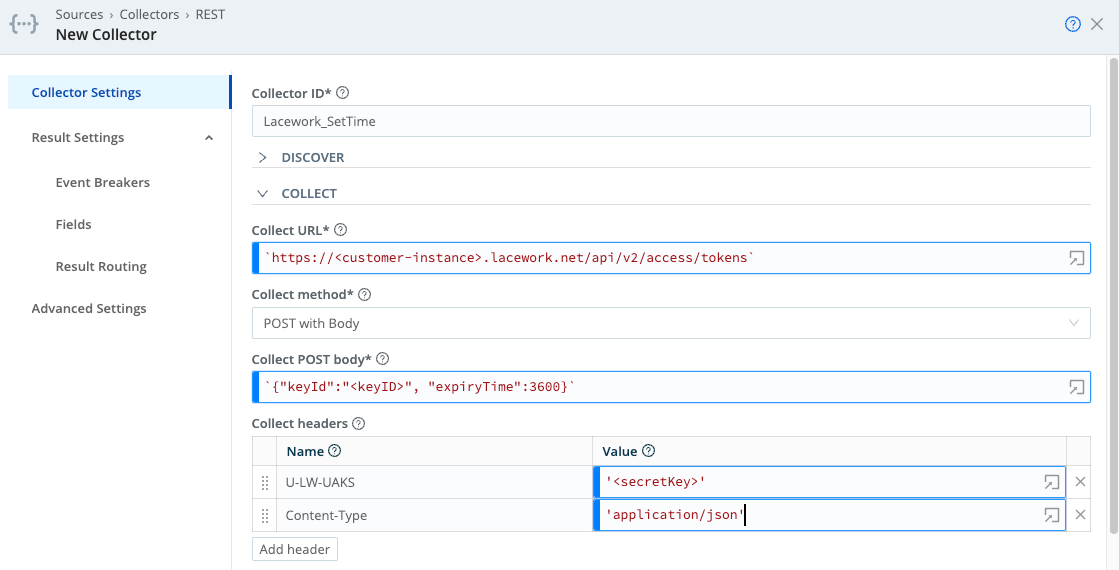Show help for Collect headers
The height and width of the screenshot is (570, 1119).
tap(359, 424)
